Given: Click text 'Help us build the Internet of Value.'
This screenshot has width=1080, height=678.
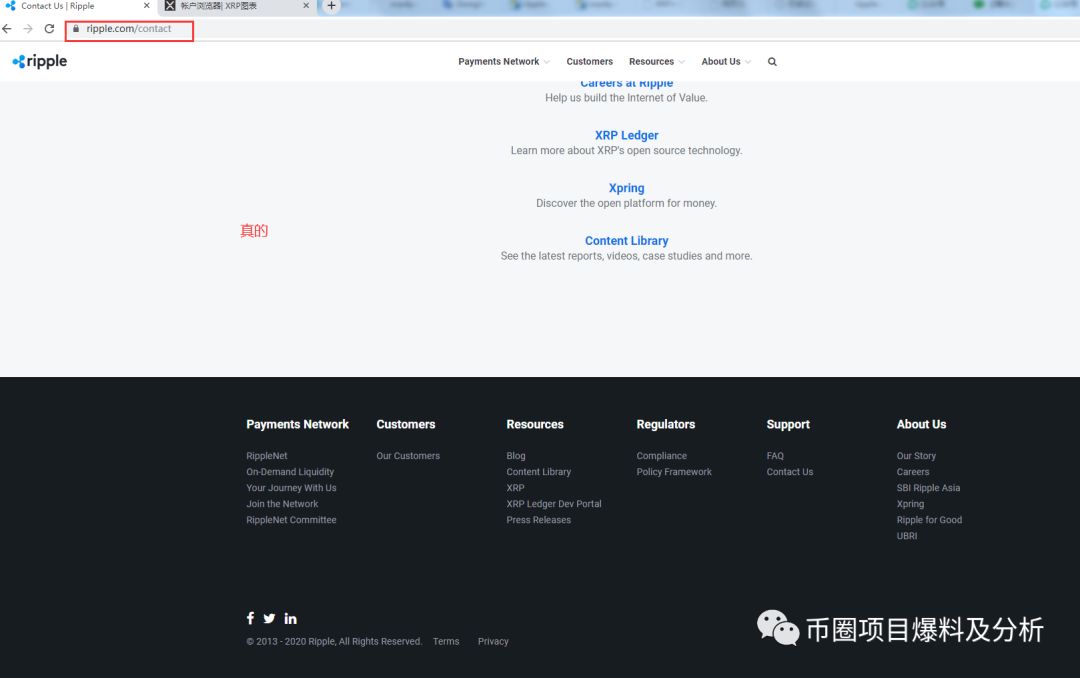Looking at the screenshot, I should point(626,98).
